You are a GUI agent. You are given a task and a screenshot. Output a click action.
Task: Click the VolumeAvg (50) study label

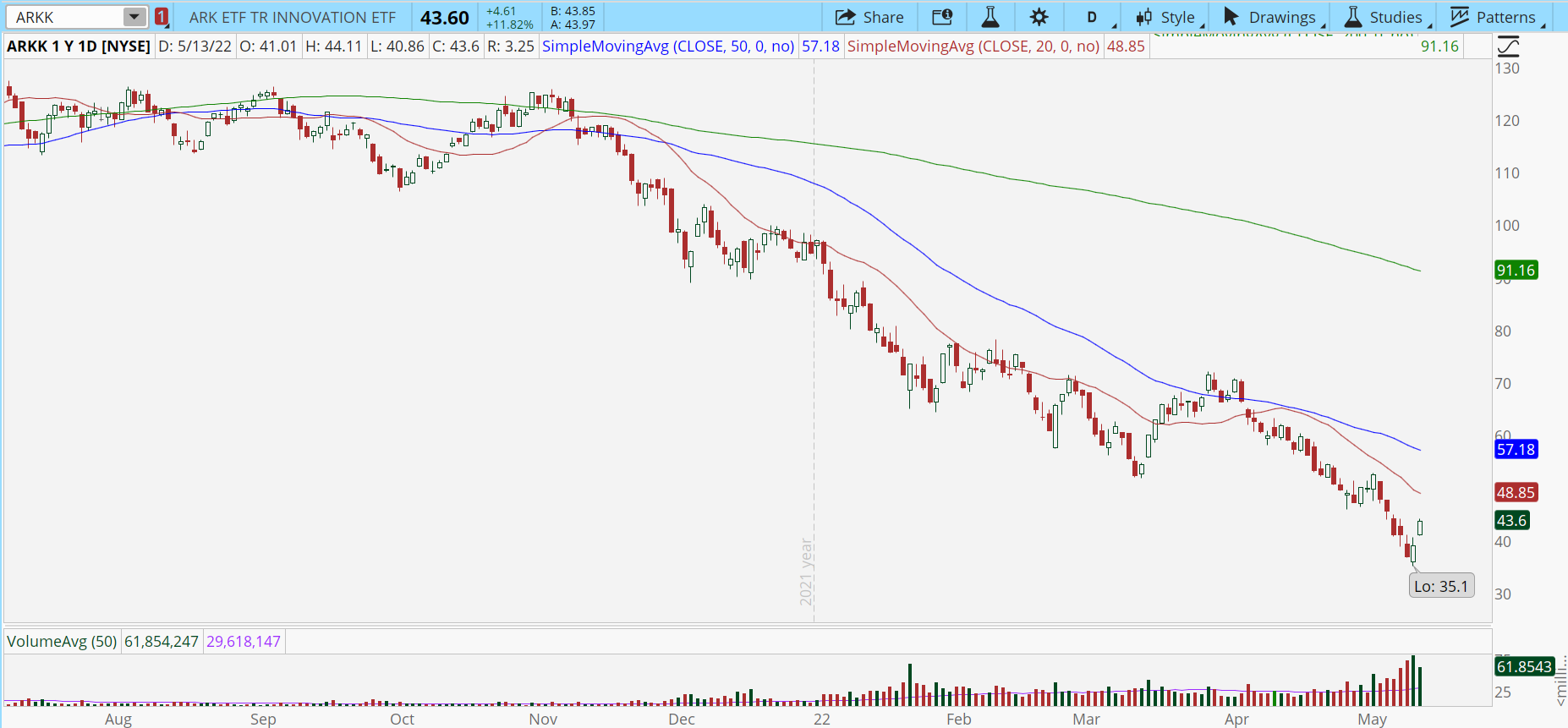pyautogui.click(x=62, y=642)
